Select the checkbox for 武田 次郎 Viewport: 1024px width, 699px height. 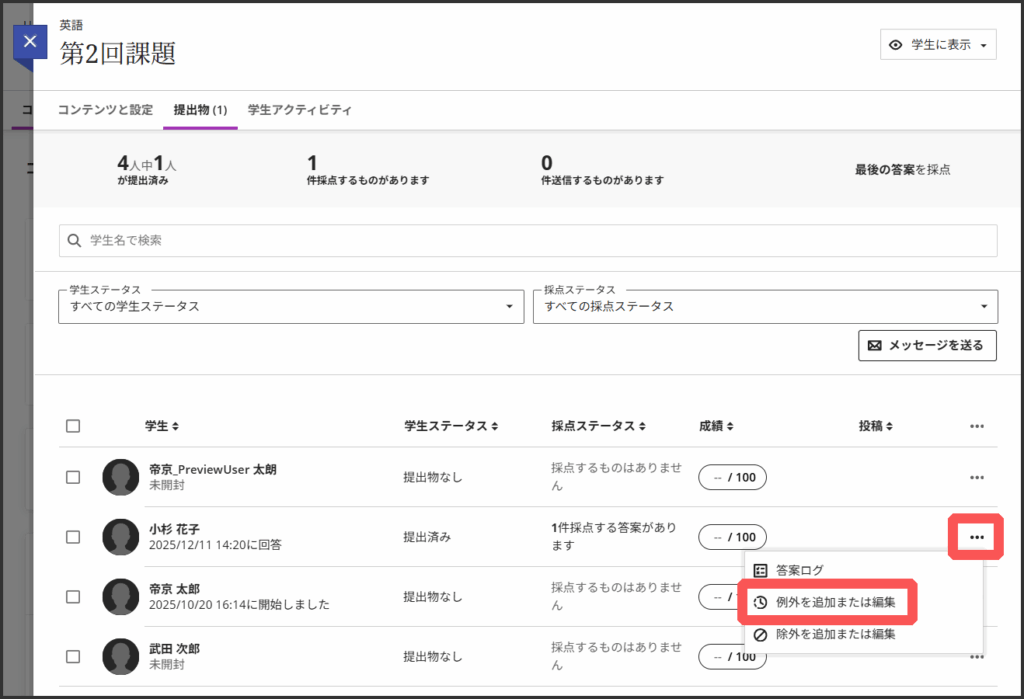pyautogui.click(x=73, y=657)
